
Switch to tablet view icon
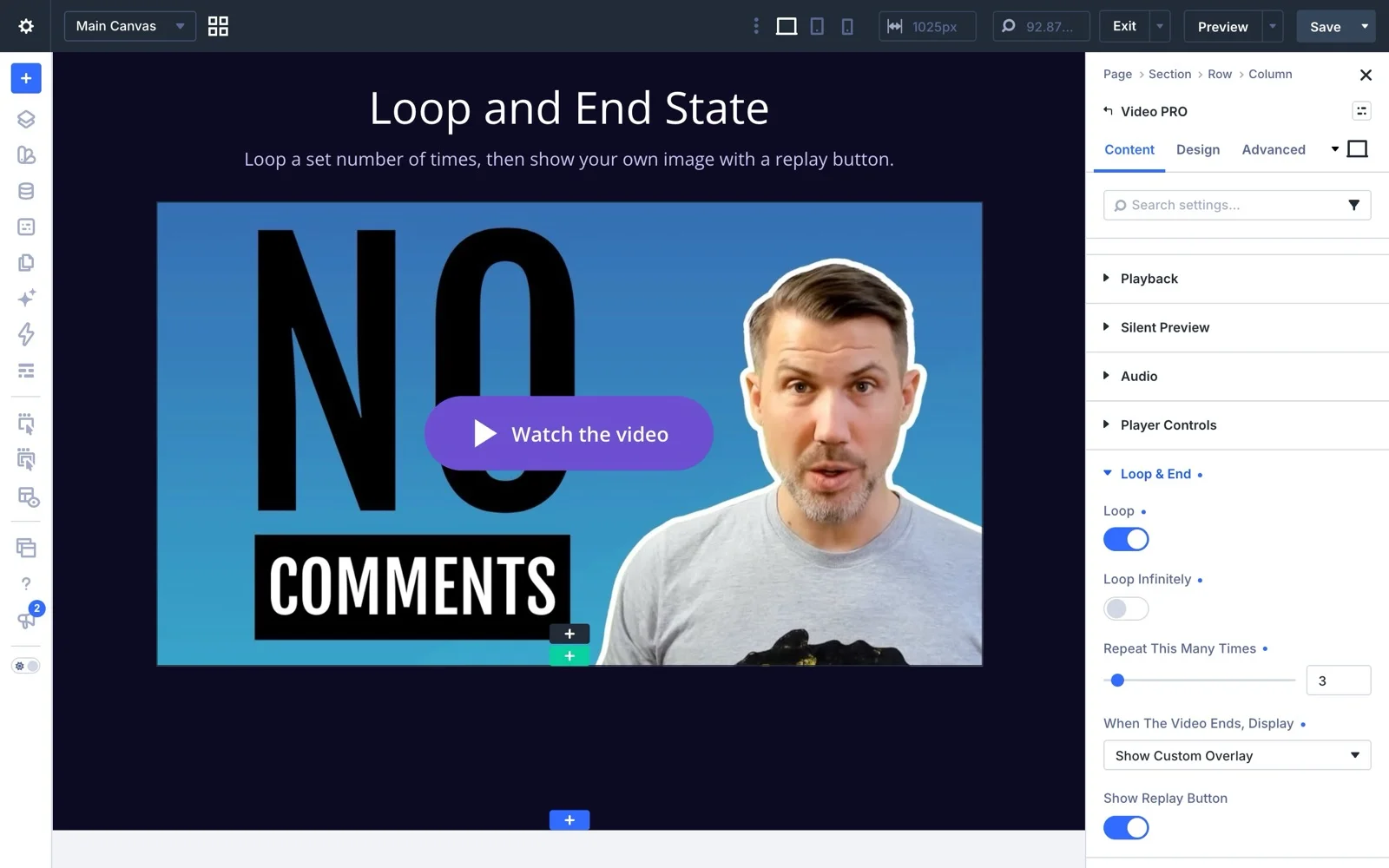click(x=817, y=26)
